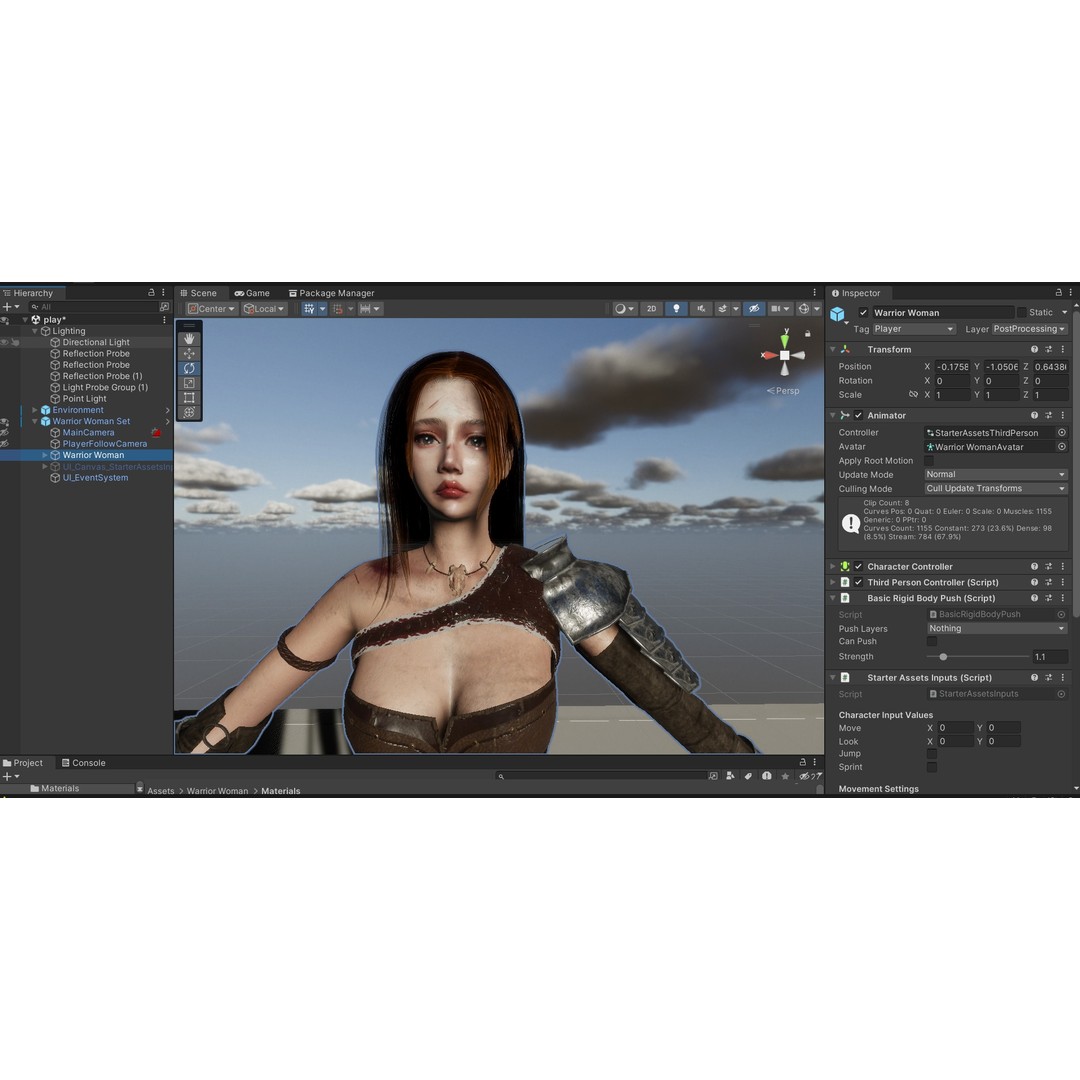Toggle Third Person Controller script checkbox
Screen dimensions: 1080x1080
tap(858, 582)
